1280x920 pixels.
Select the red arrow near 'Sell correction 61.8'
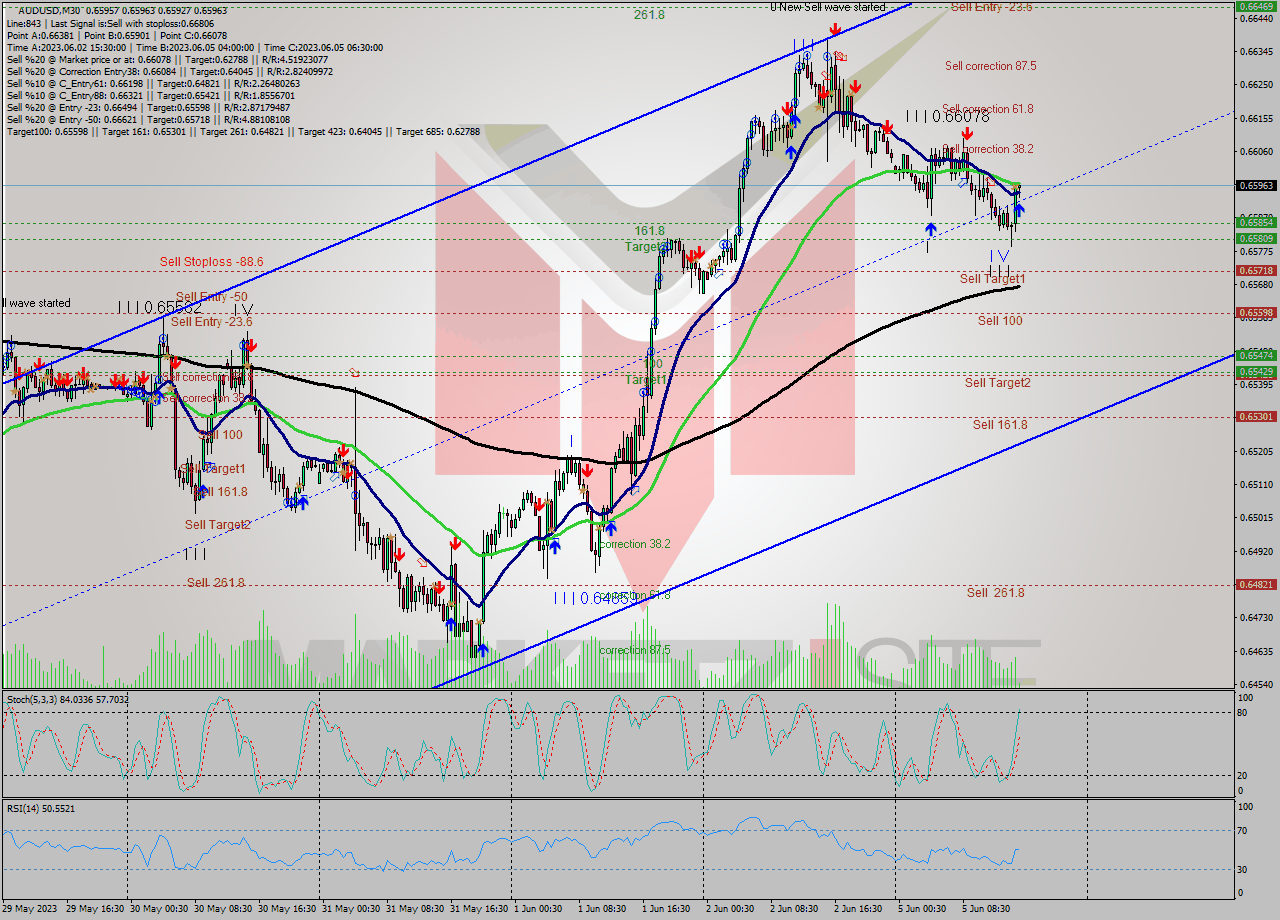click(x=886, y=128)
